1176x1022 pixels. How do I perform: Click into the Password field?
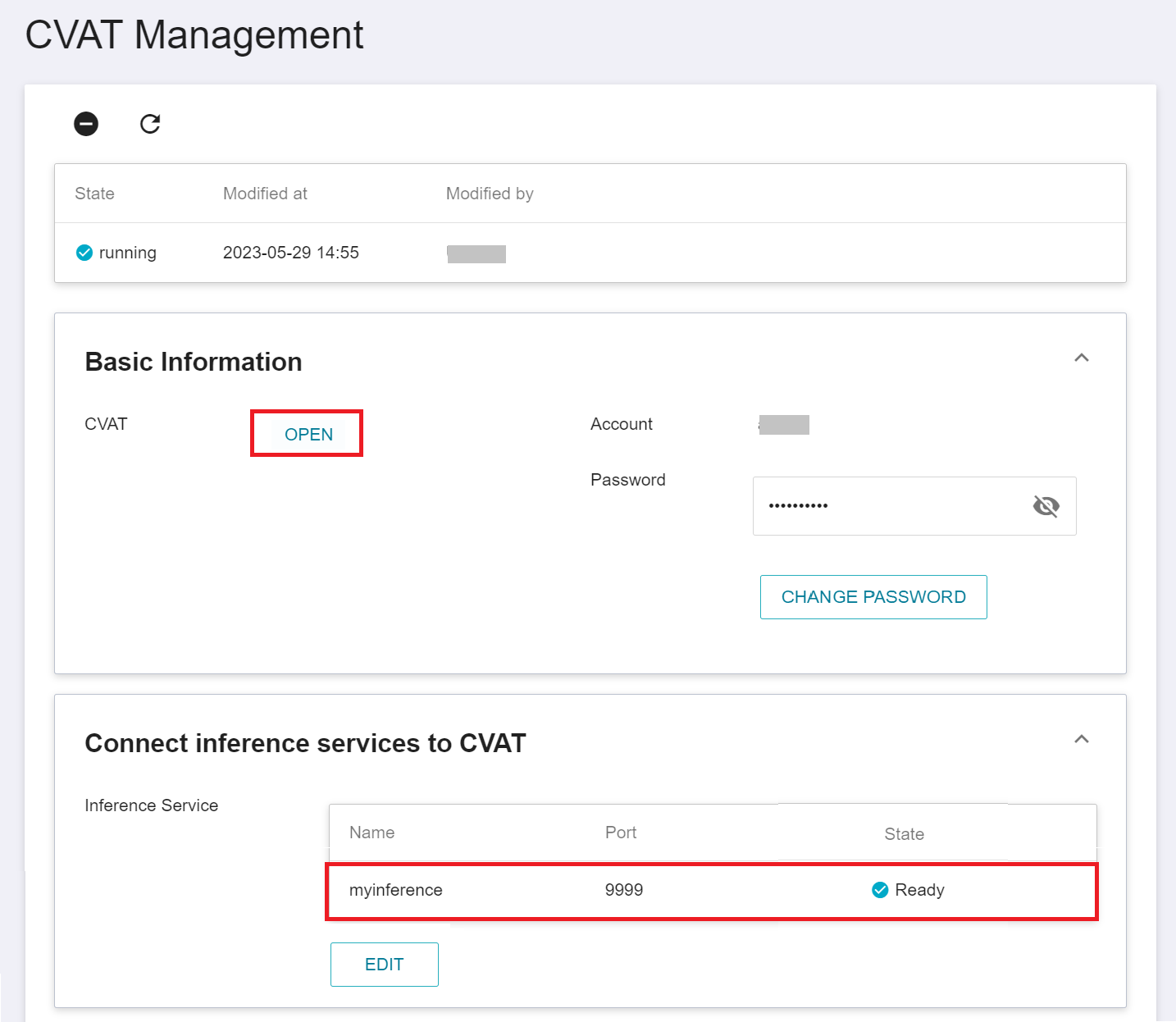[x=914, y=506]
